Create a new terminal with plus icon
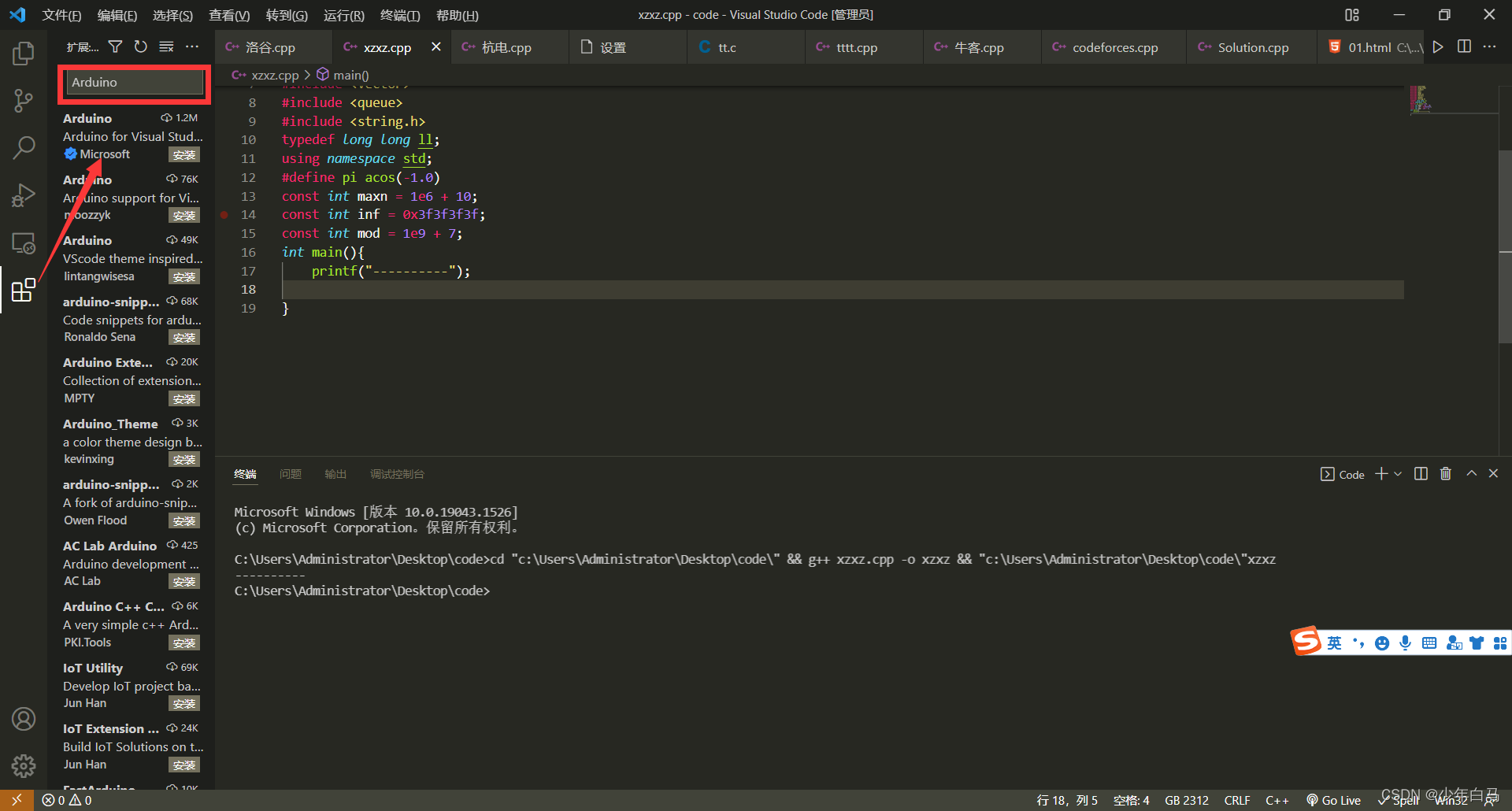 [x=1381, y=474]
